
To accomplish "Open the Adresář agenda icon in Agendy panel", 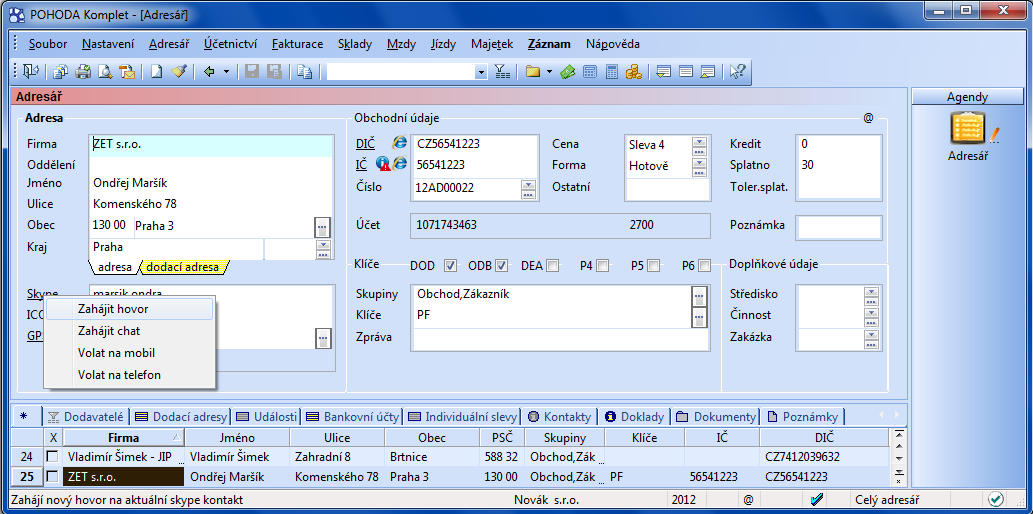I will (x=968, y=129).
